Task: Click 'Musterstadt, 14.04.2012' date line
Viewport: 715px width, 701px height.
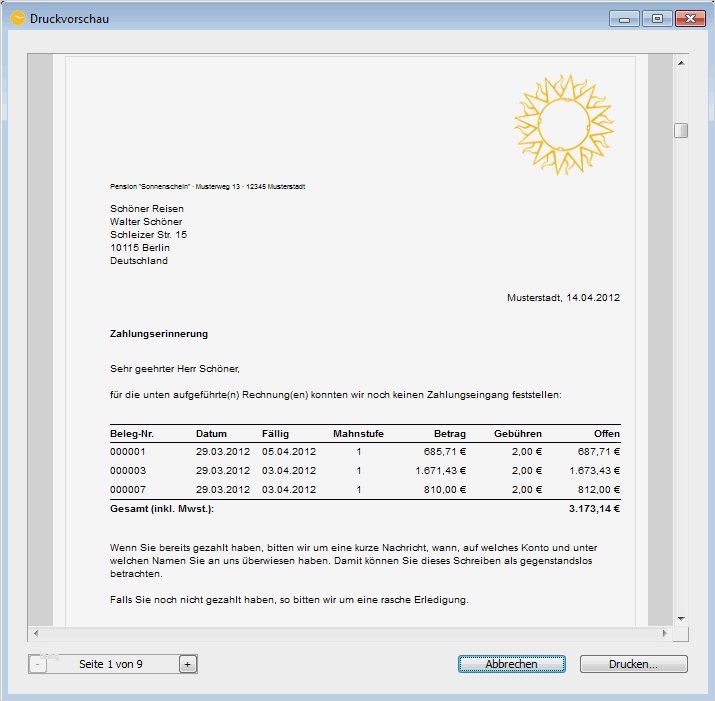Action: tap(564, 298)
